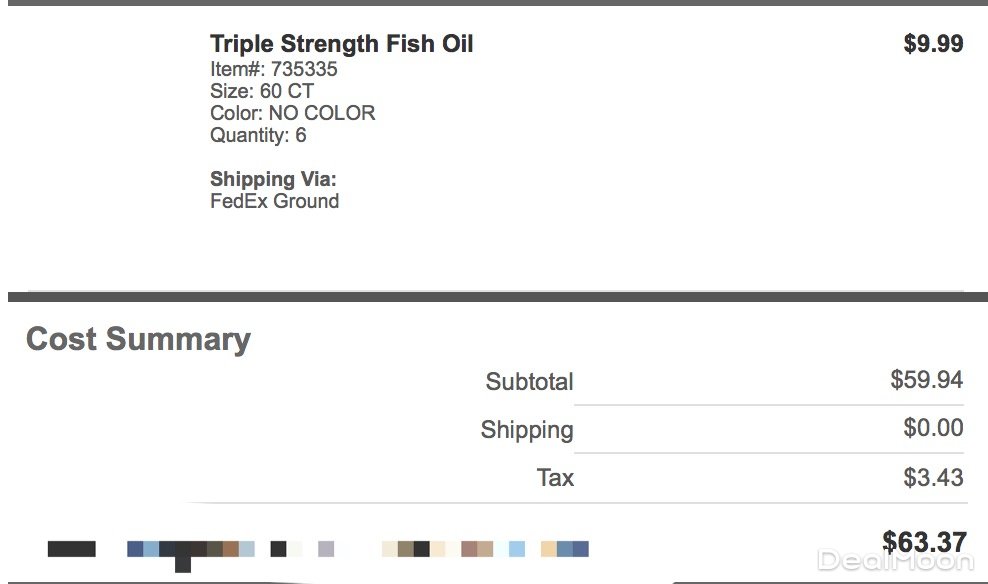
Task: Click the Color: NO COLOR line
Action: click(292, 113)
